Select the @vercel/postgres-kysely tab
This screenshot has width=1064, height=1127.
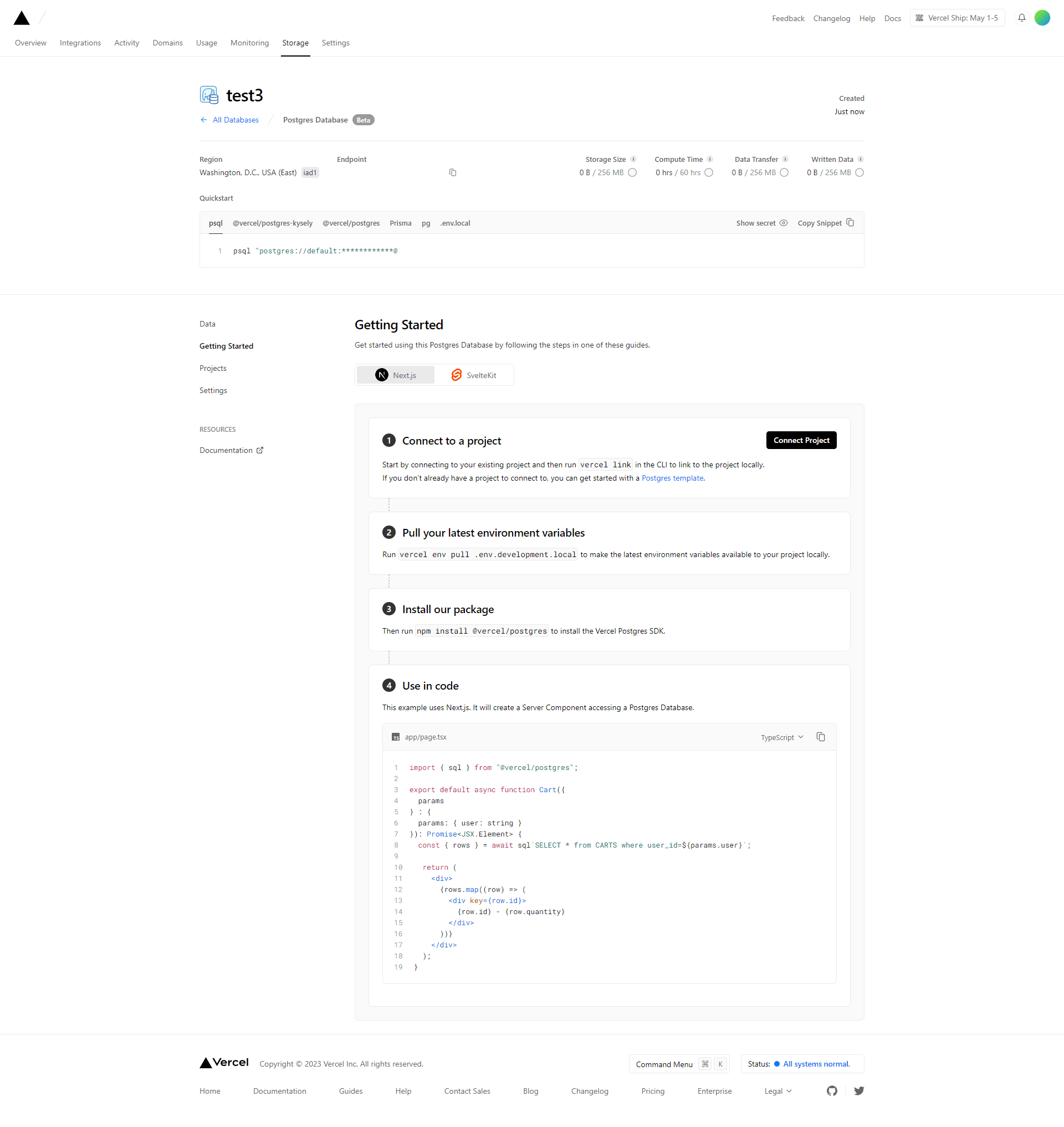273,223
